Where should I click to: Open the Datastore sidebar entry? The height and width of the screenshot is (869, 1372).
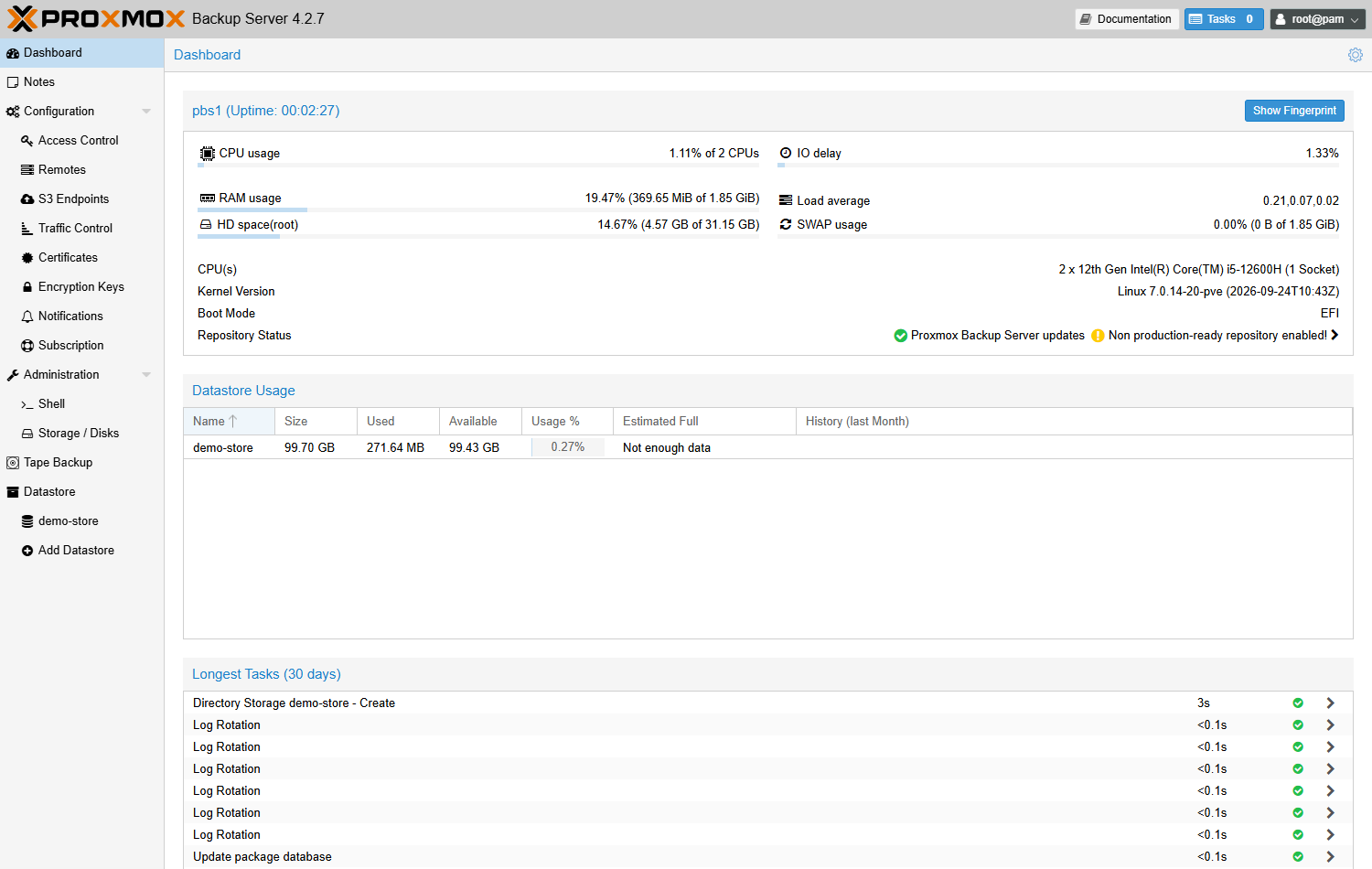tap(82, 492)
